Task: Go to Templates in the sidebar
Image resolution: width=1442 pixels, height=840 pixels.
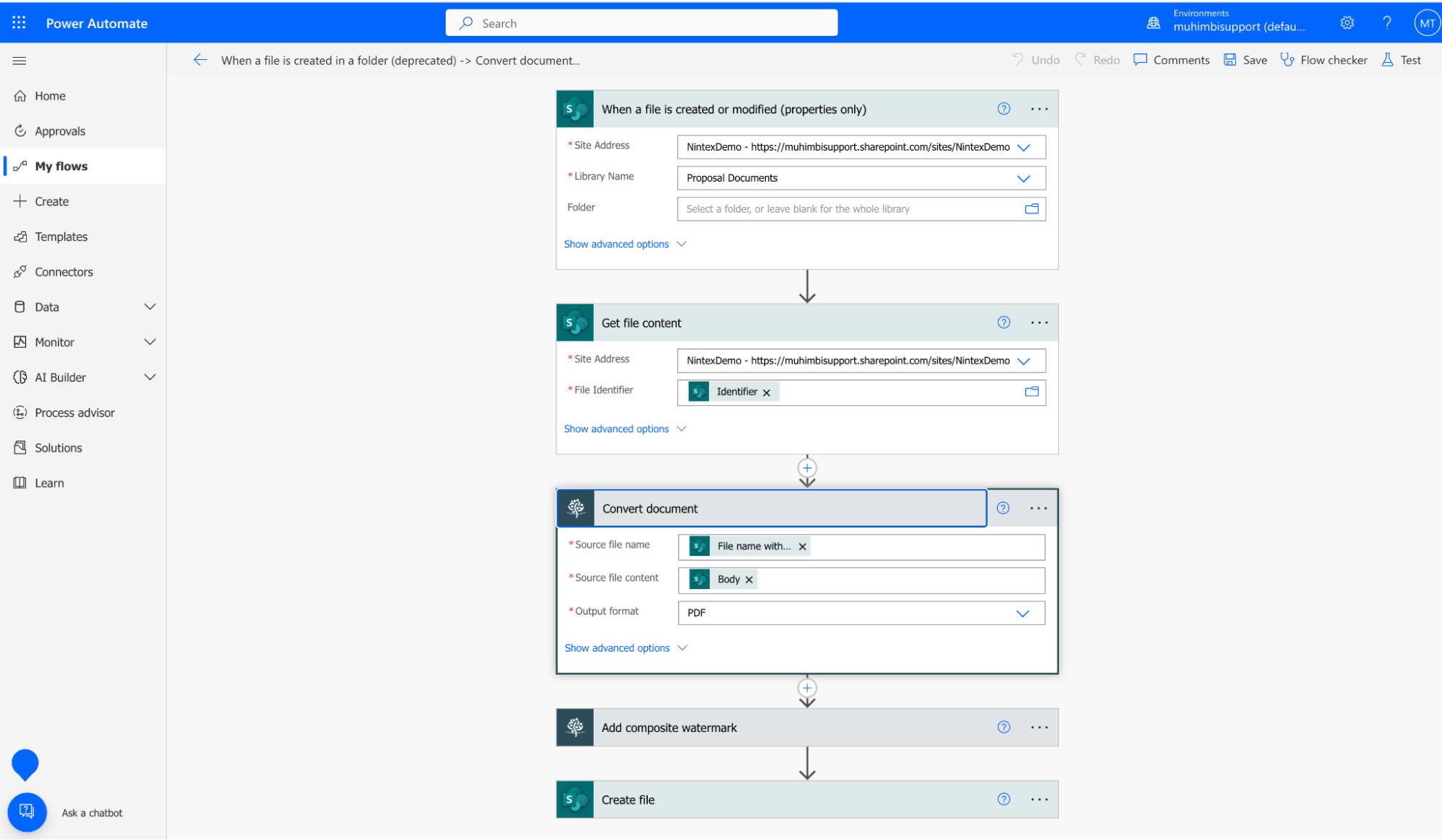Action: tap(61, 236)
